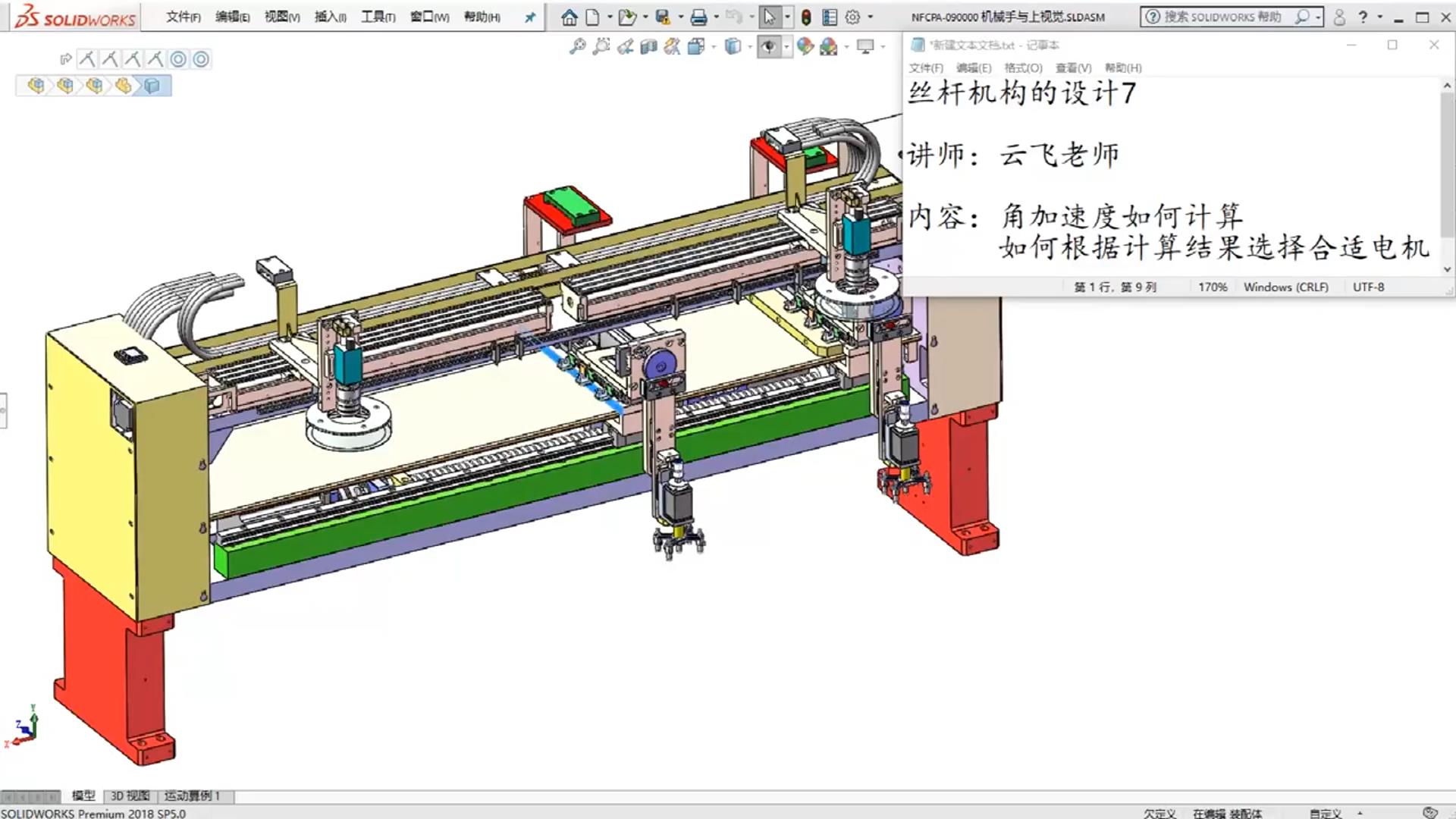Switch to the 3D 视图 tab
1456x819 pixels.
[130, 795]
